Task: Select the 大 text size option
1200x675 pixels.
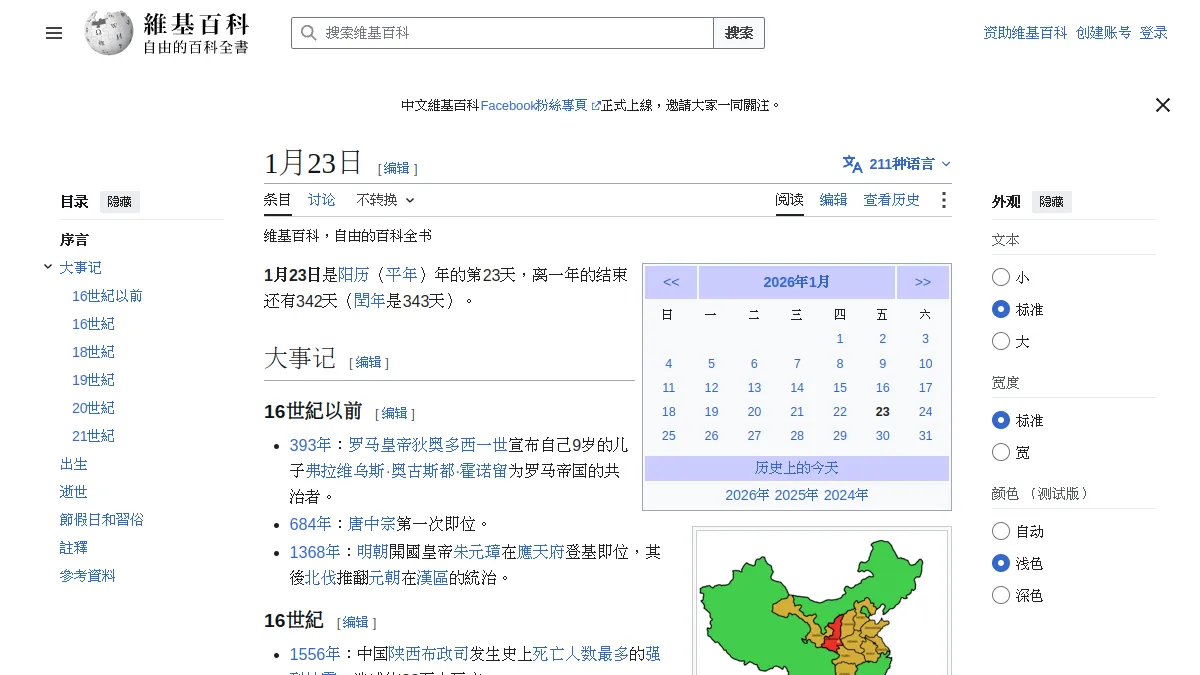Action: click(1001, 341)
